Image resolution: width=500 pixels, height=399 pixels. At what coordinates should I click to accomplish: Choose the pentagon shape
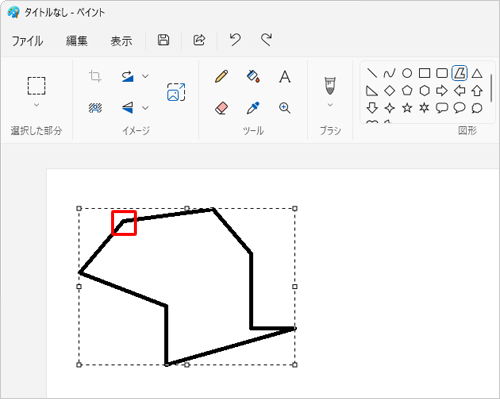click(x=407, y=90)
